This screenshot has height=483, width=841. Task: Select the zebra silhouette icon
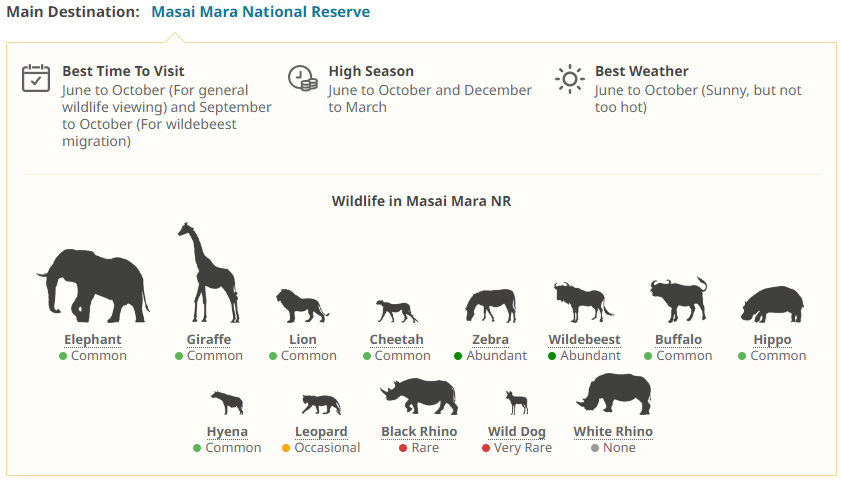pos(490,304)
